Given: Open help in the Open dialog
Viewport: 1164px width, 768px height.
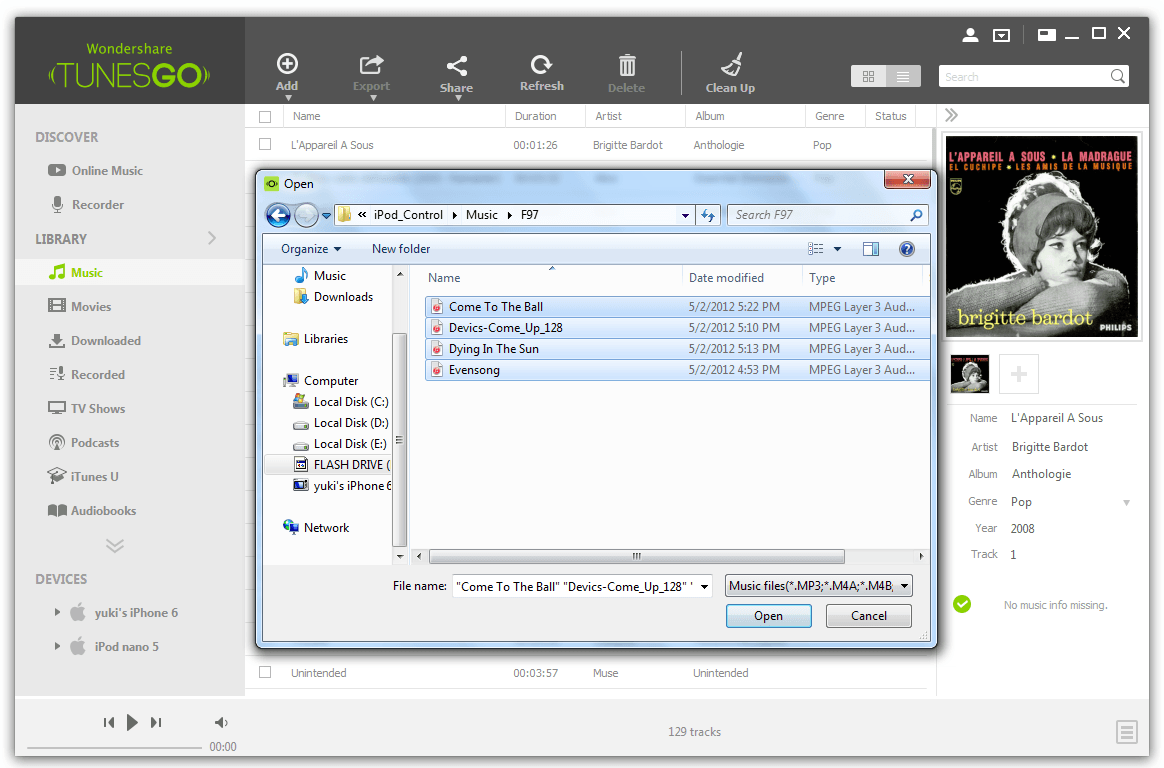Looking at the screenshot, I should (906, 249).
